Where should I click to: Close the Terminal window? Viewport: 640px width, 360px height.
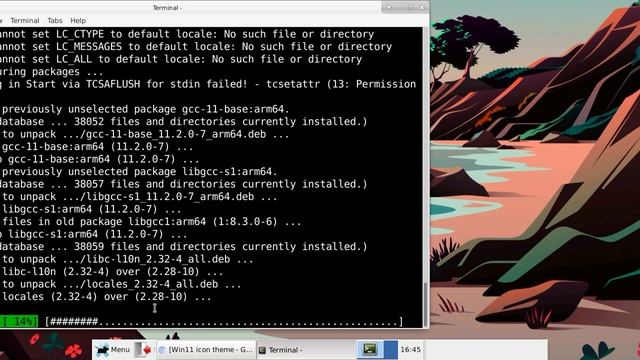click(422, 7)
